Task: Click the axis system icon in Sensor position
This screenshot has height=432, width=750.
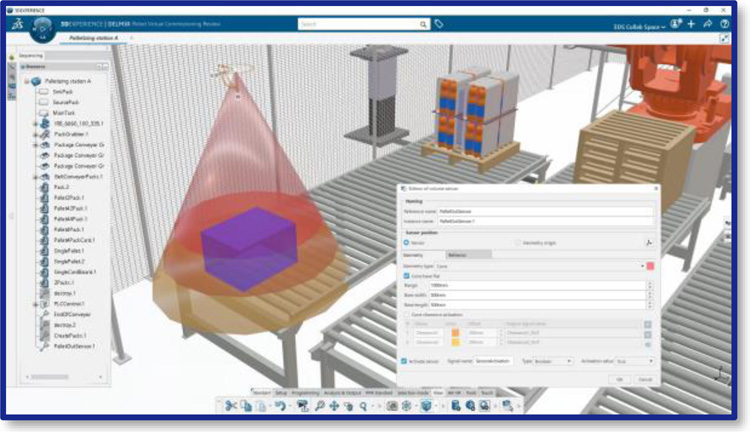Action: pos(648,243)
